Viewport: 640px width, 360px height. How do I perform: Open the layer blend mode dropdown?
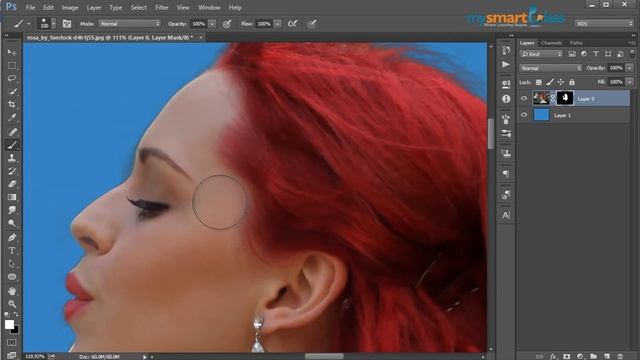coord(551,68)
